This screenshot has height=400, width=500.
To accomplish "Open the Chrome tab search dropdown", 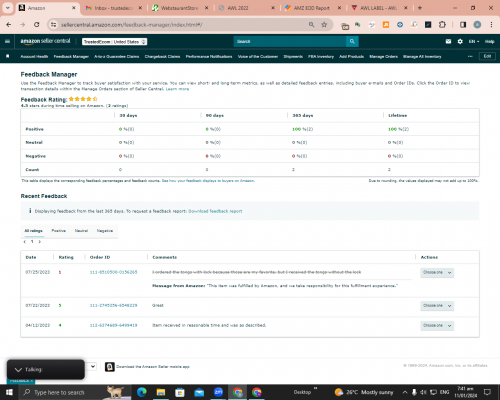I will (x=7, y=8).
